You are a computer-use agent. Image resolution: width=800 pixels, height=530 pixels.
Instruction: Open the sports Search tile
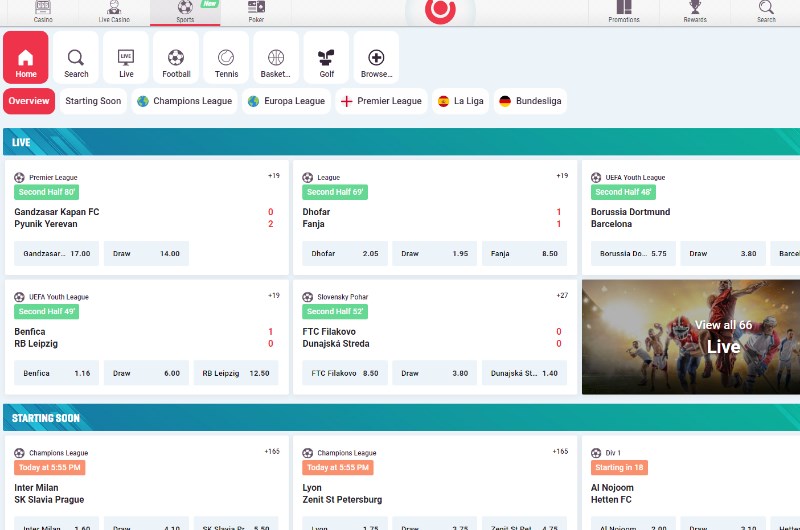click(x=76, y=57)
